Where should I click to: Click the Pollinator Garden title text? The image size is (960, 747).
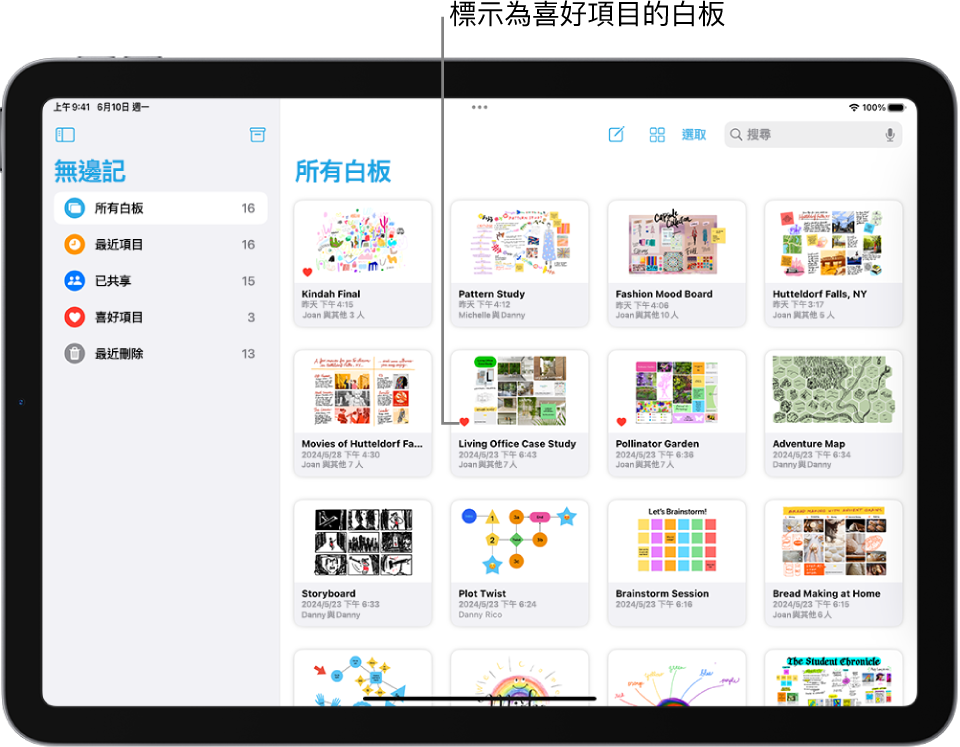tap(657, 444)
